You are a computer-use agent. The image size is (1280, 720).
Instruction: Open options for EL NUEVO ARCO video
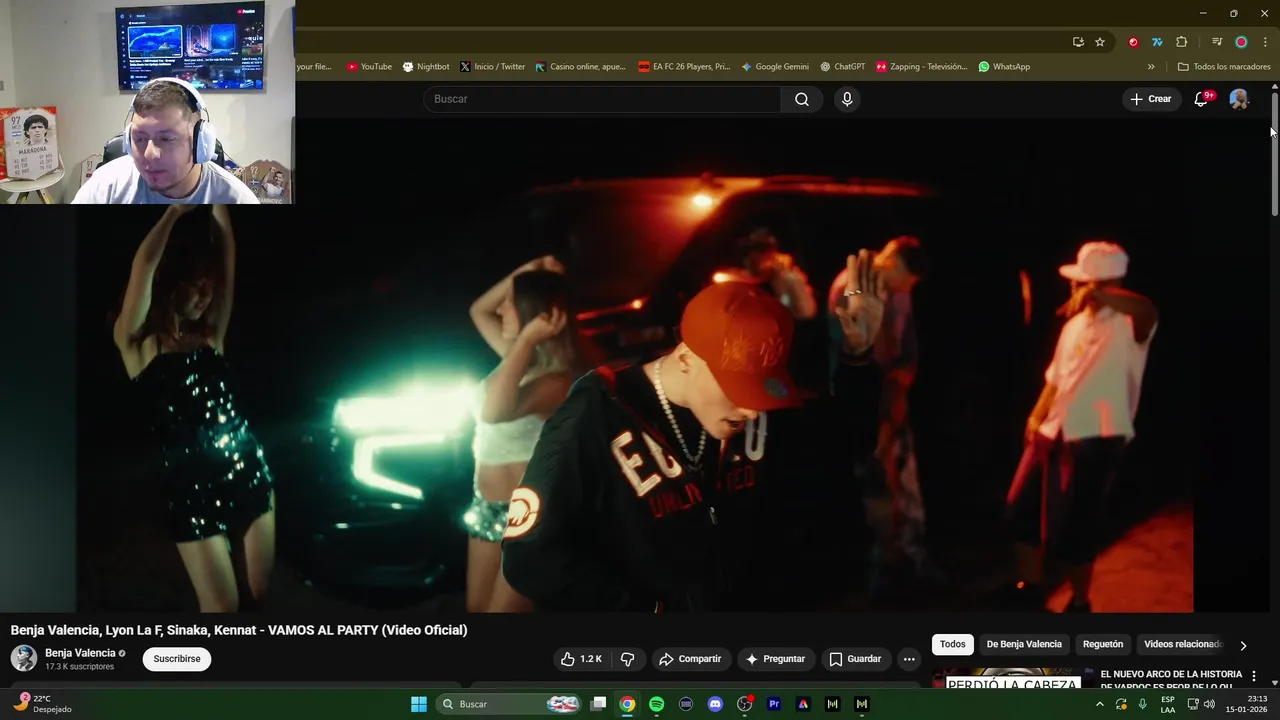point(1253,676)
